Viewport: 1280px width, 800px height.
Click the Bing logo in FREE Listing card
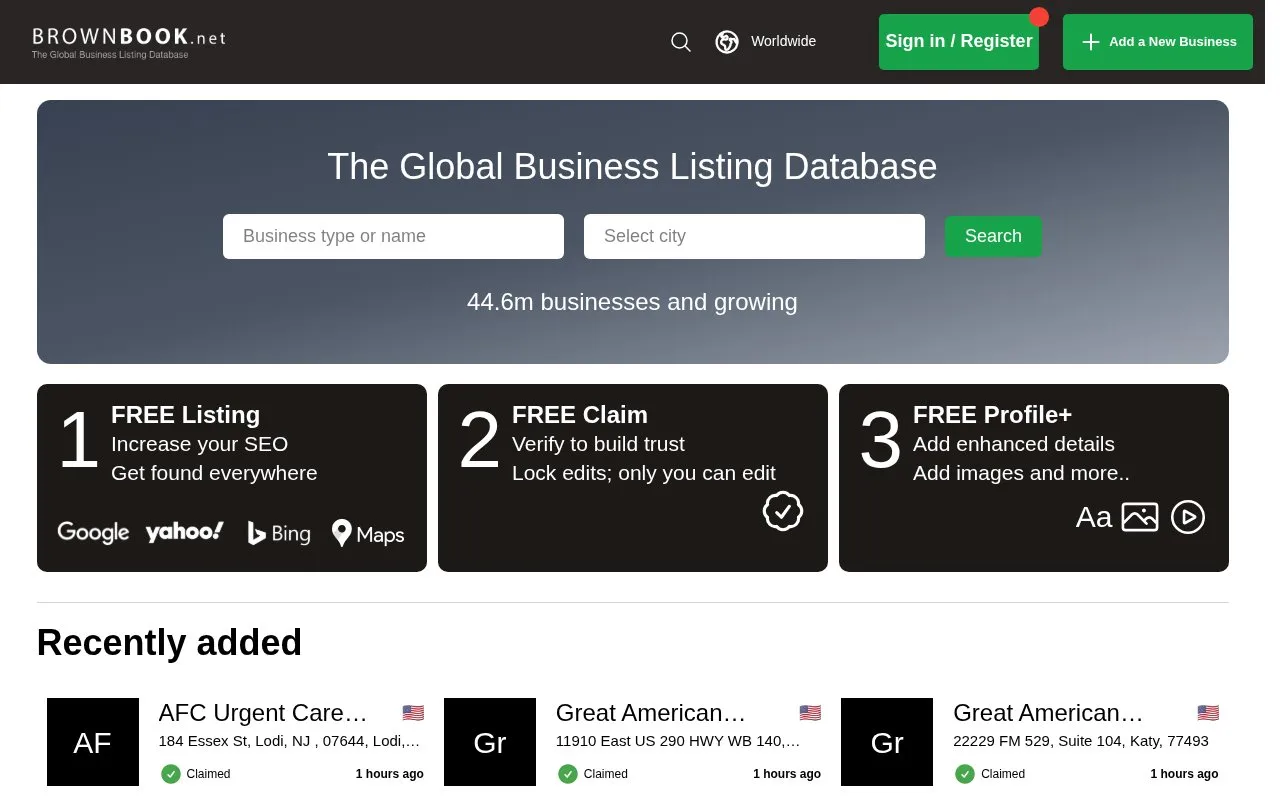click(x=279, y=533)
